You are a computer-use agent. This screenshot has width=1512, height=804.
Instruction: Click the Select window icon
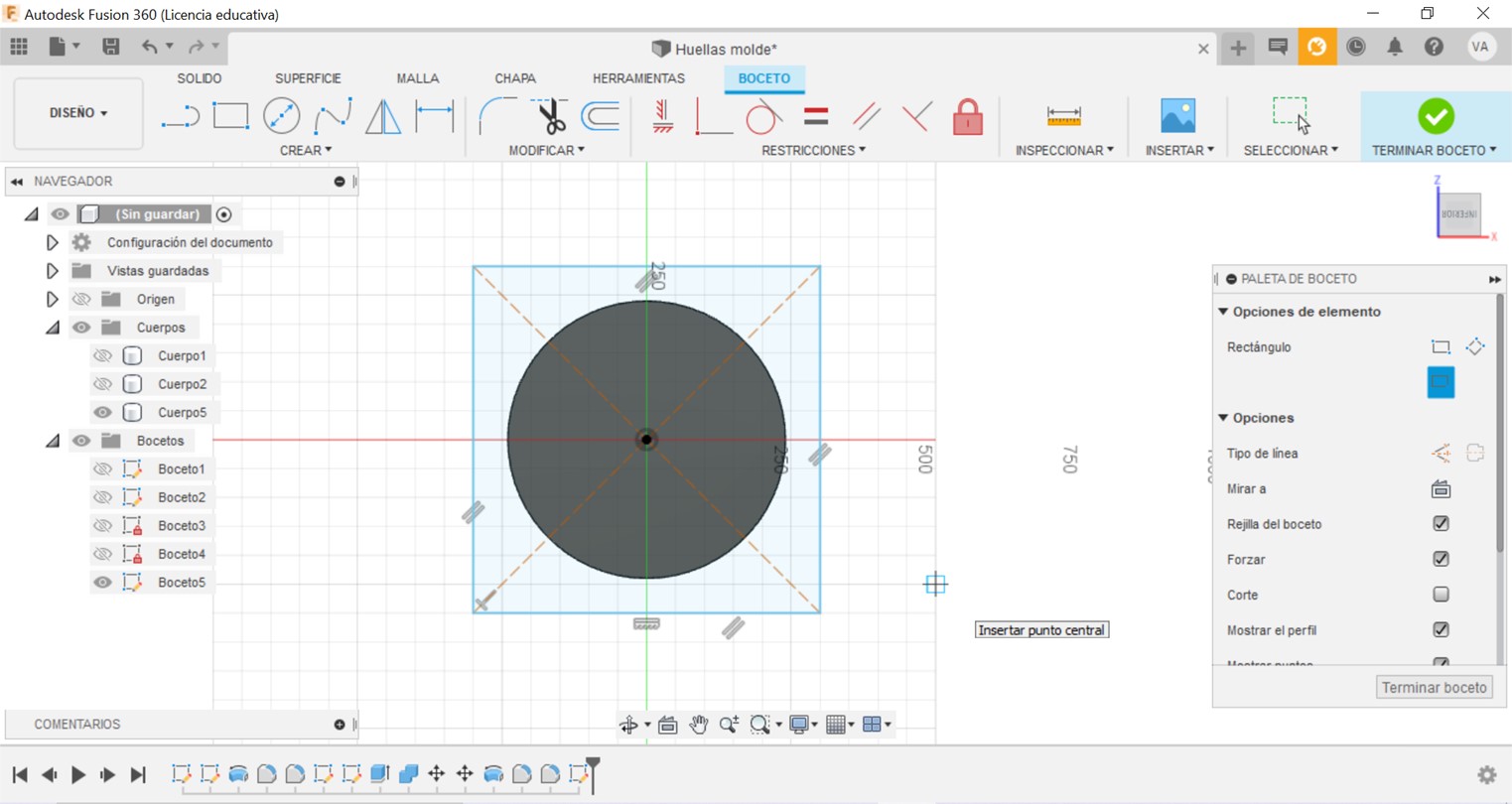tap(1291, 114)
